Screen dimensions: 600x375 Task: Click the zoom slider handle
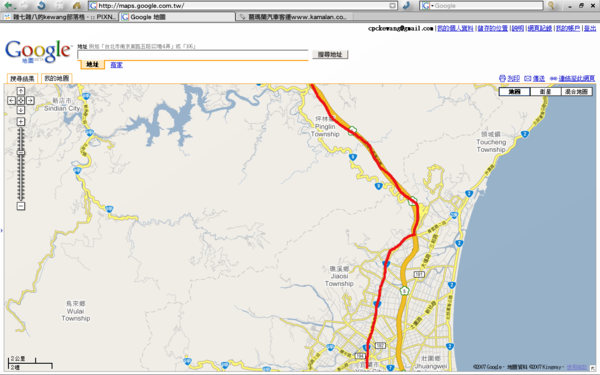[x=21, y=153]
